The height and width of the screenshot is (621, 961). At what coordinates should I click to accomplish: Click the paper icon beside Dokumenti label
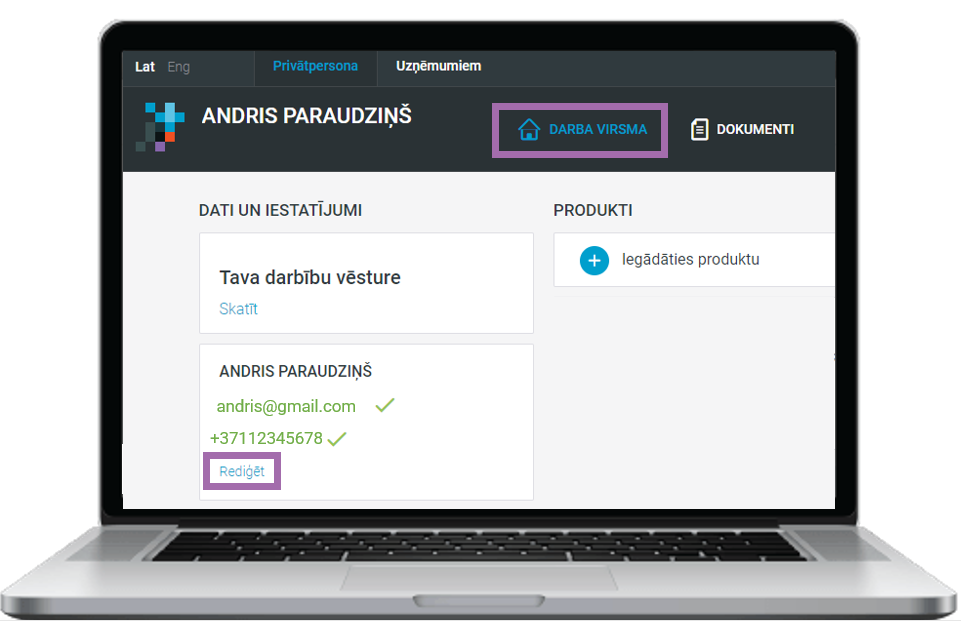tap(698, 128)
